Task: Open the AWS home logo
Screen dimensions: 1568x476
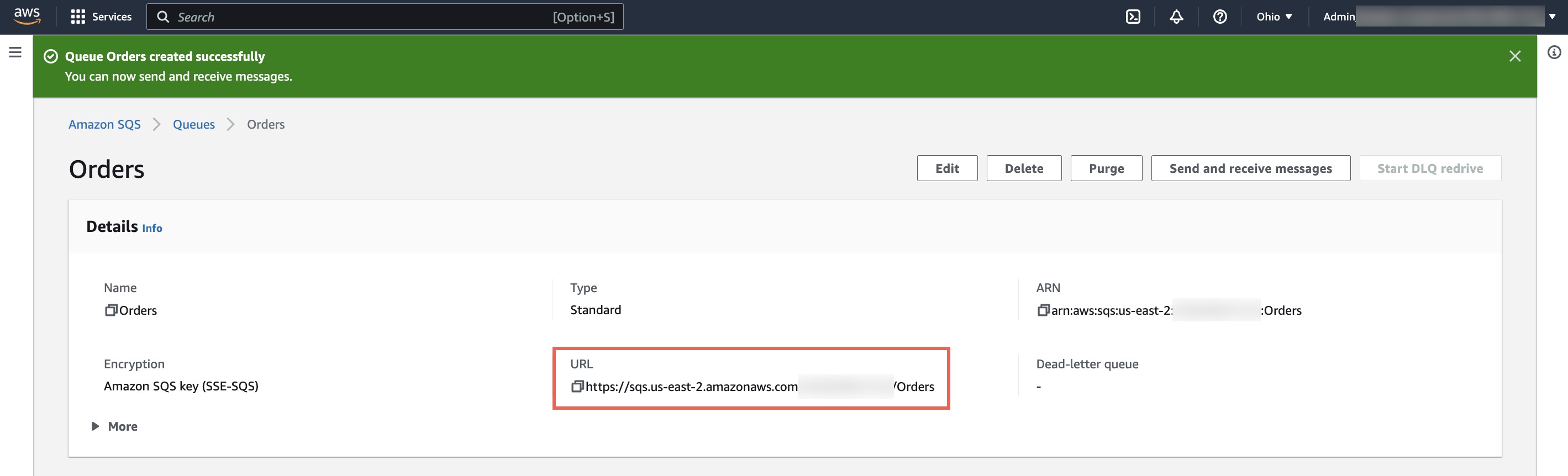Action: point(28,17)
